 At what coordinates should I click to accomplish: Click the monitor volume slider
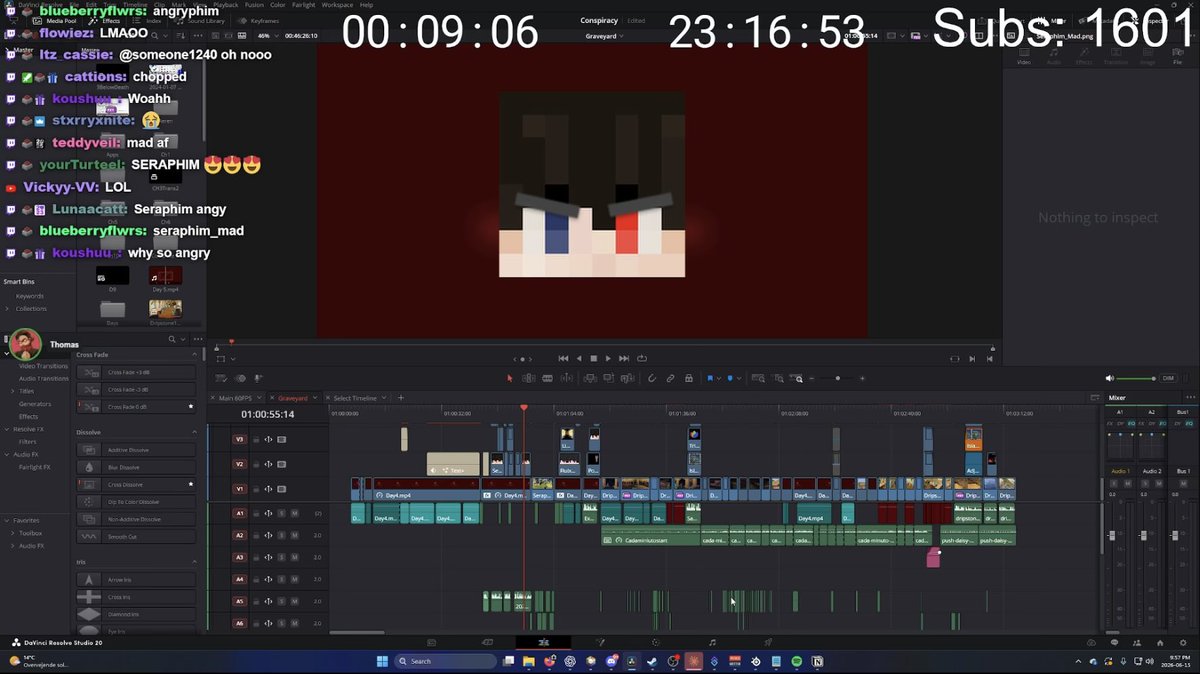pos(1136,378)
